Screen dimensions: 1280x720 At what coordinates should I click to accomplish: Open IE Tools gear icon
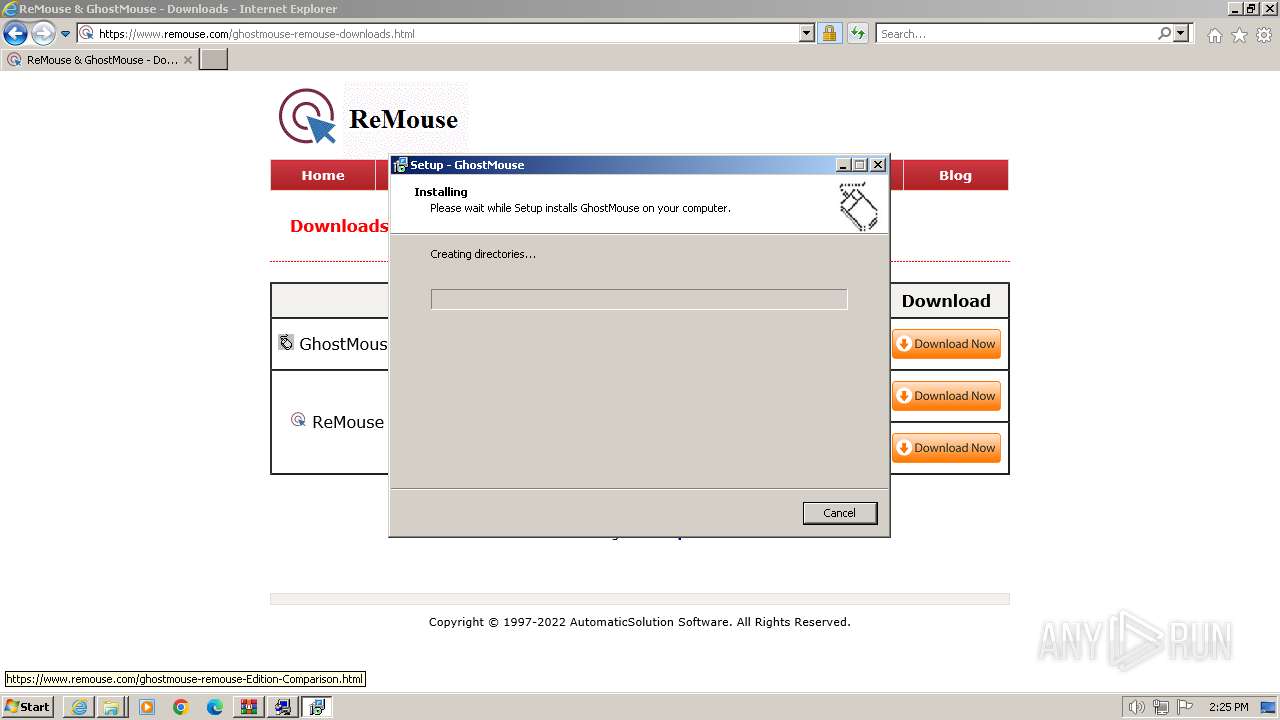[x=1264, y=35]
